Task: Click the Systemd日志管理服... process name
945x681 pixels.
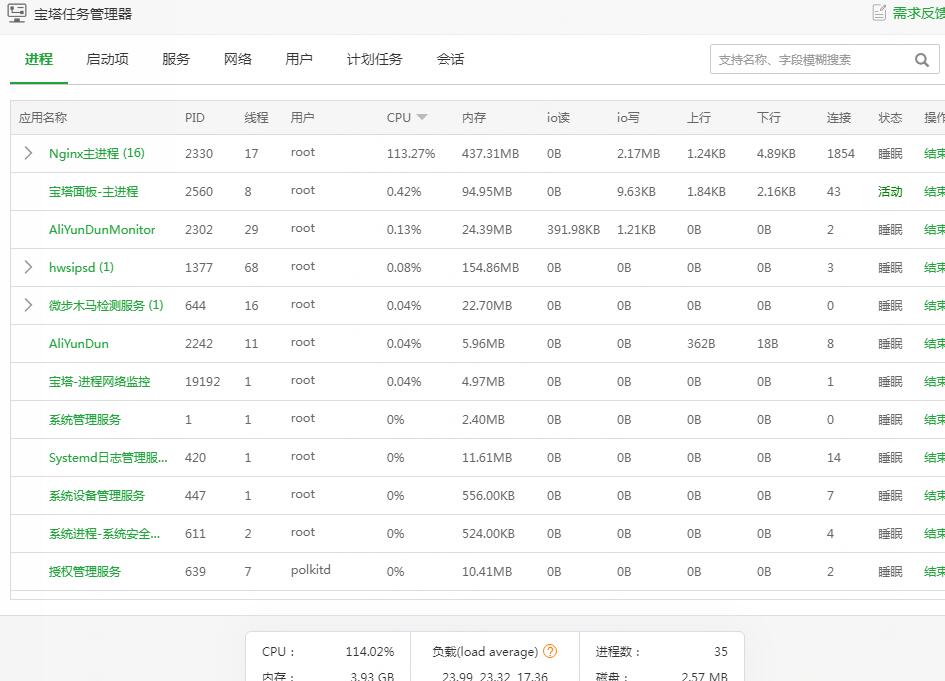Action: pos(108,457)
